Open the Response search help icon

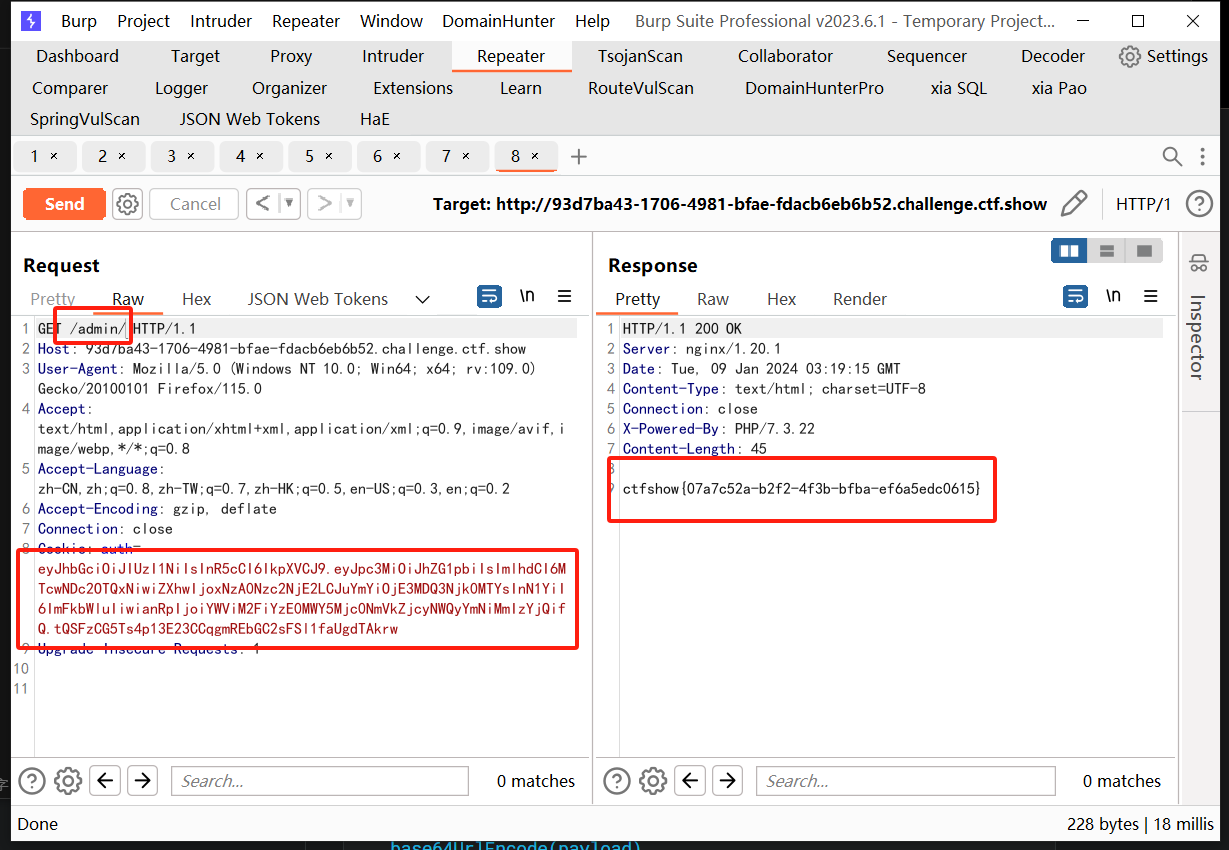[617, 781]
